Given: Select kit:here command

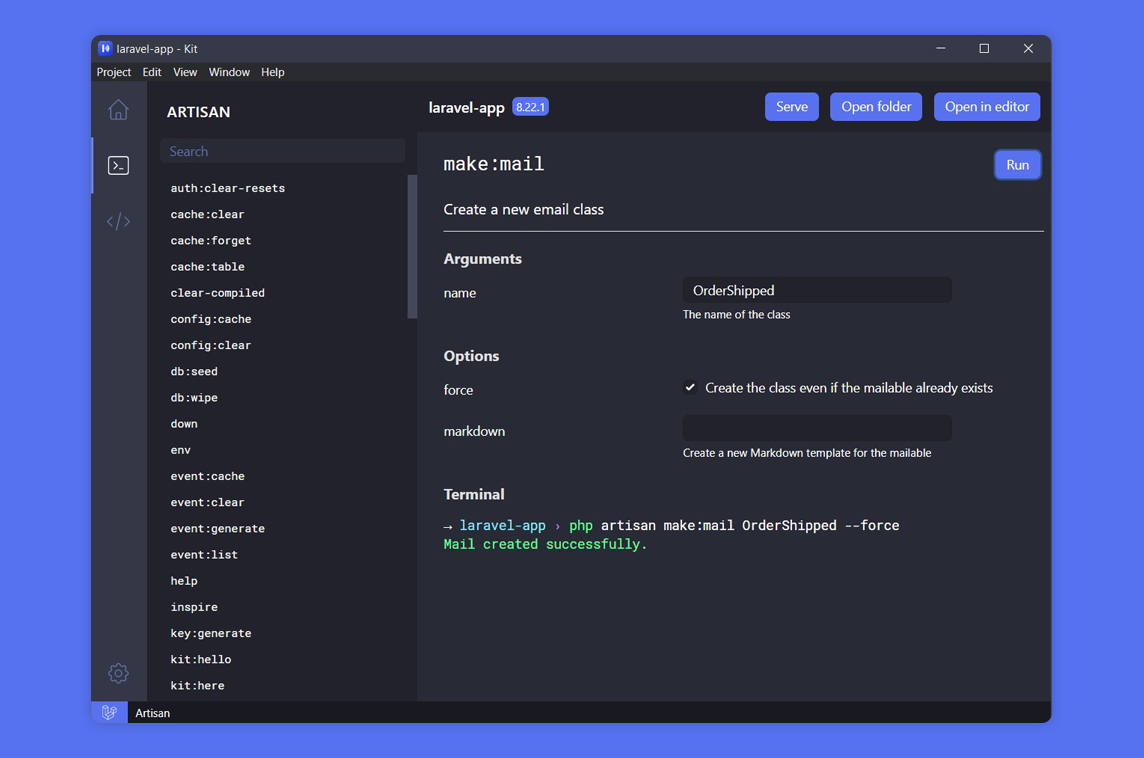Looking at the screenshot, I should (197, 687).
